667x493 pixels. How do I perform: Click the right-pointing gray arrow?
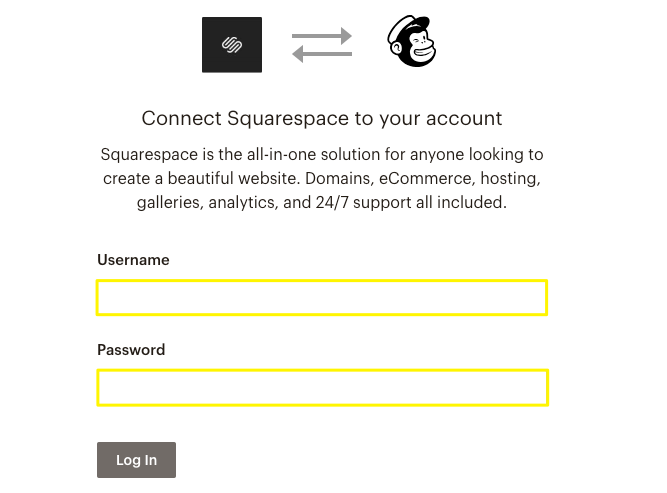pos(322,37)
